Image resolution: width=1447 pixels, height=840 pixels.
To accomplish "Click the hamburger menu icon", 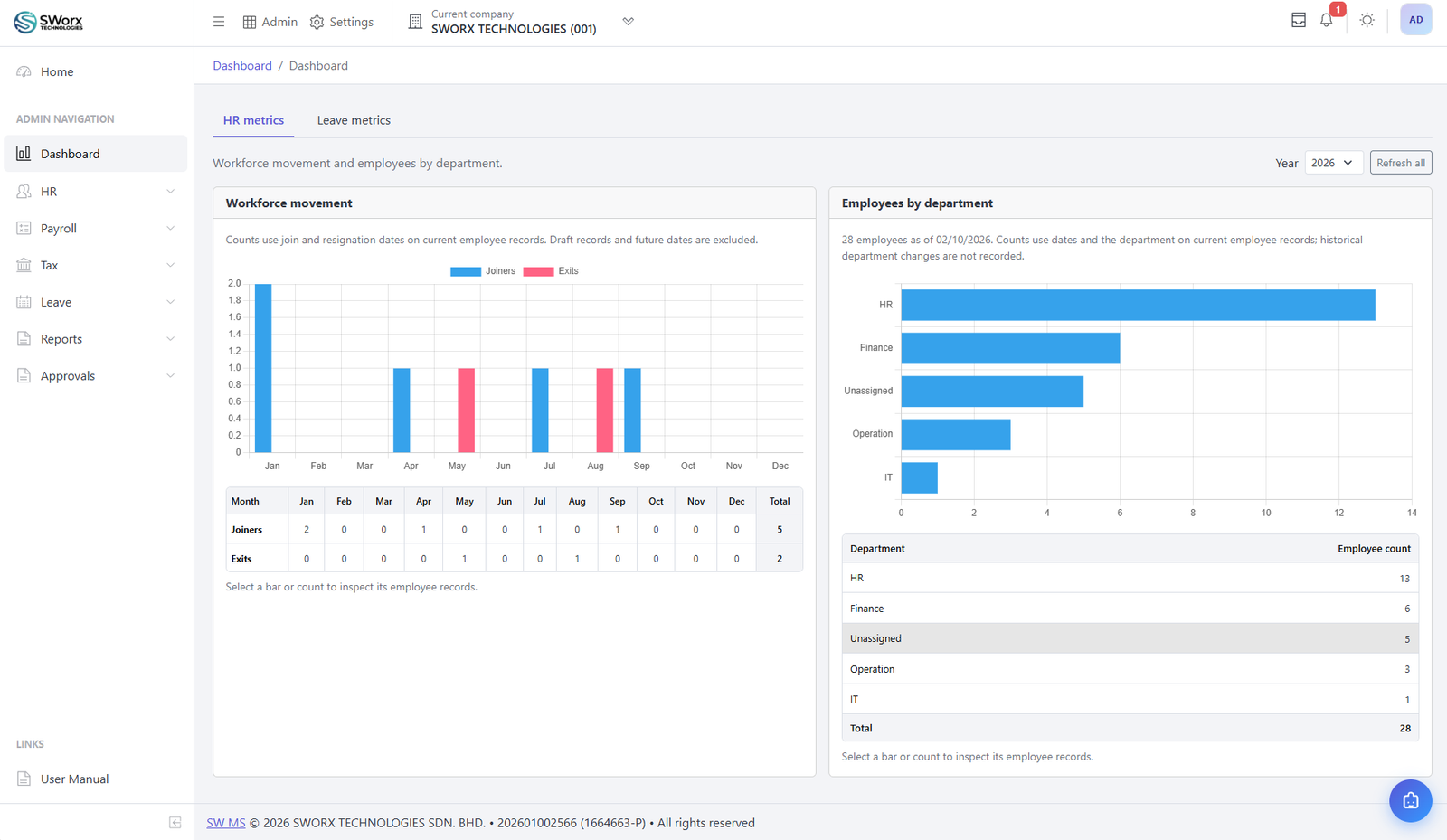I will click(219, 22).
